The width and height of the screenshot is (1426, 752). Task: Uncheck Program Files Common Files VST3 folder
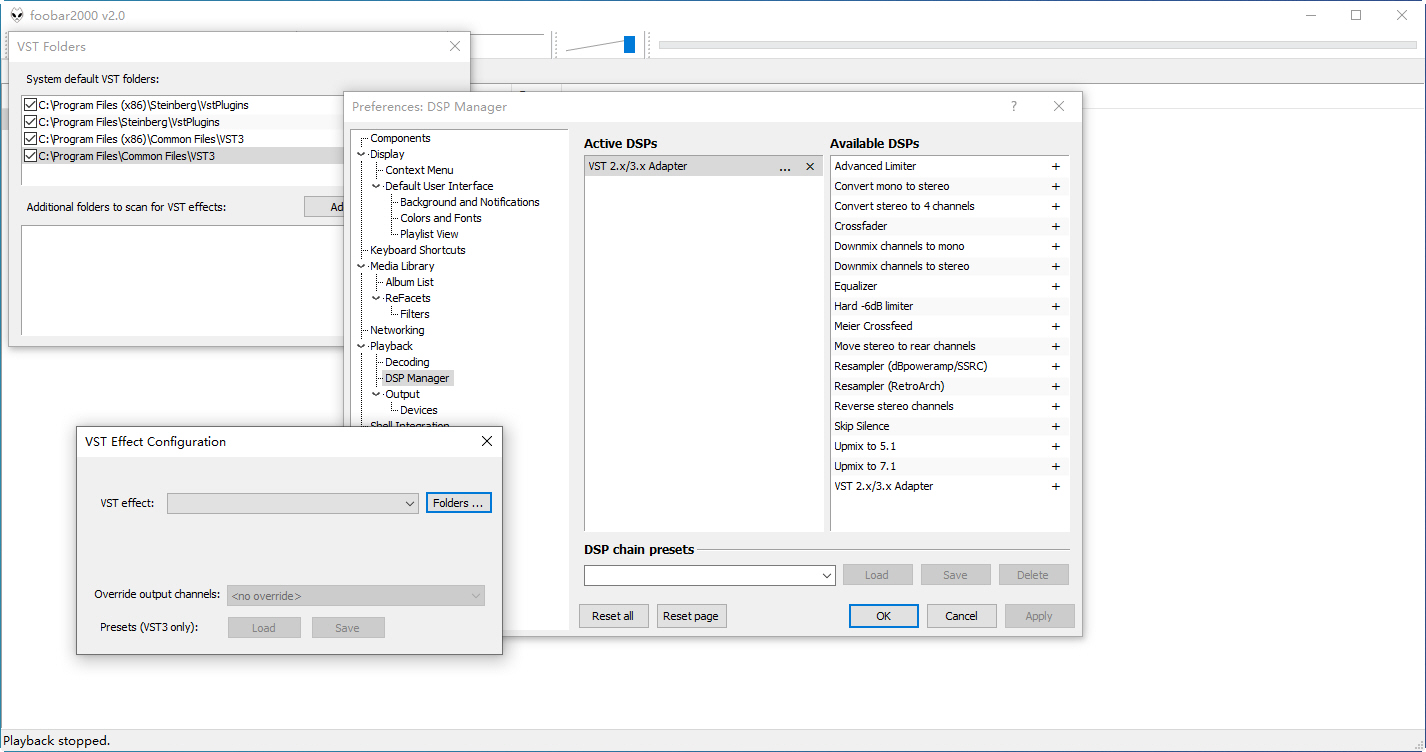(30, 156)
